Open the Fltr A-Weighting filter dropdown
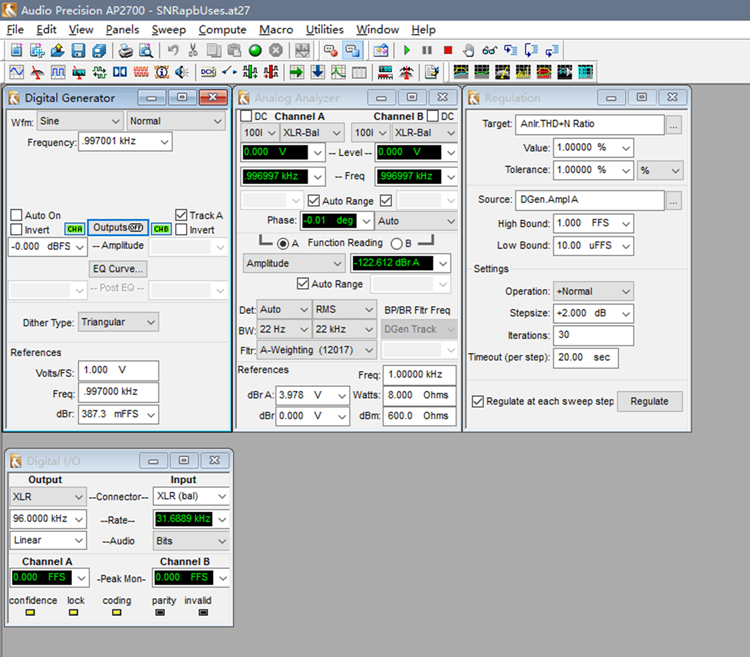Screen dimensions: 750x657 pyautogui.click(x=317, y=350)
